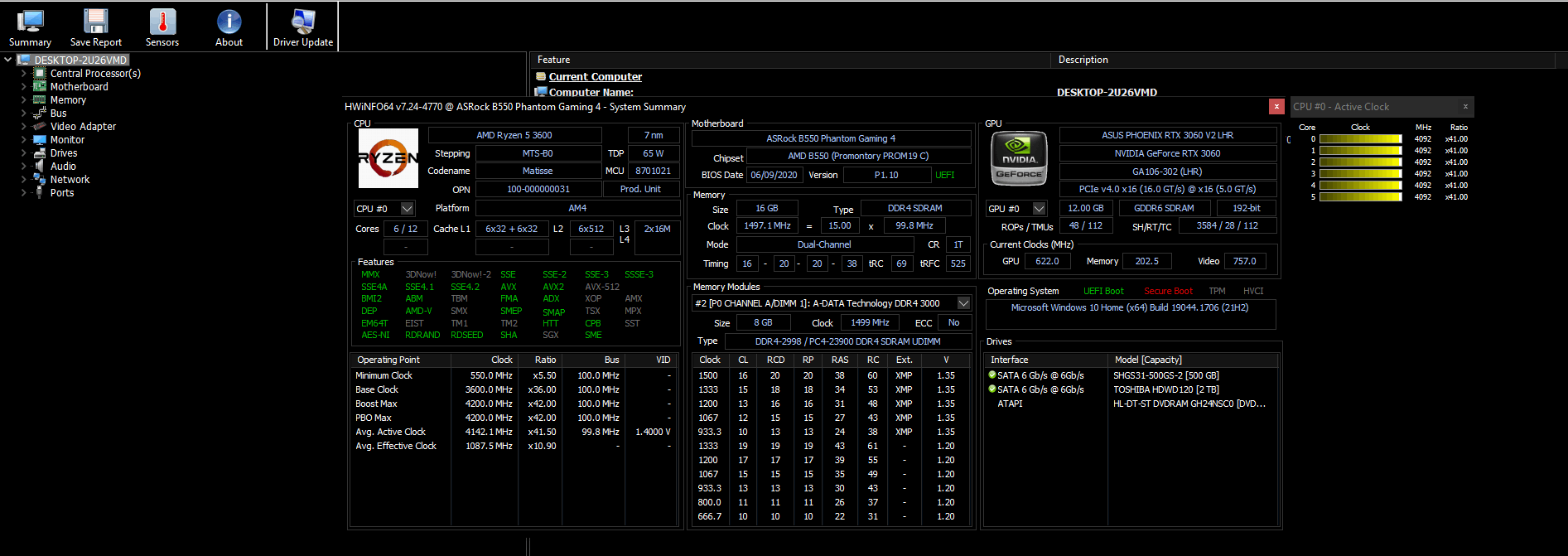Expand the Drives tree node

23,152
